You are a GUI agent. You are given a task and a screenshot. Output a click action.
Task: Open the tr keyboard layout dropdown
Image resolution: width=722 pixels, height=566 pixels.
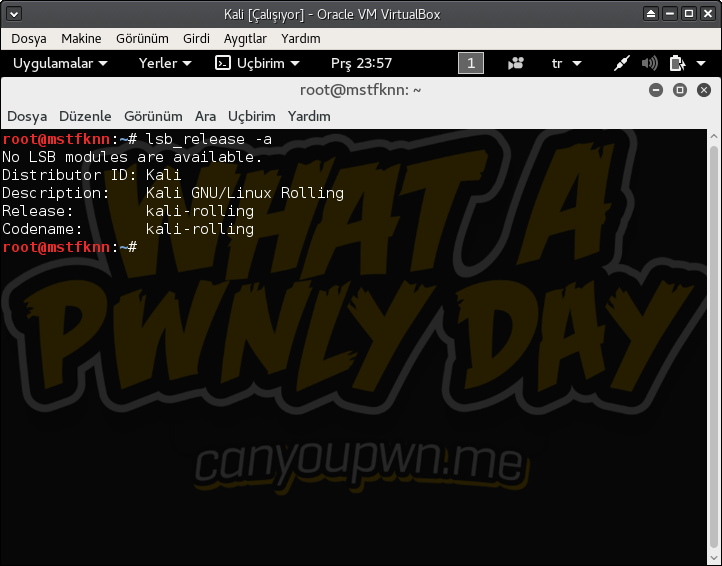point(564,63)
